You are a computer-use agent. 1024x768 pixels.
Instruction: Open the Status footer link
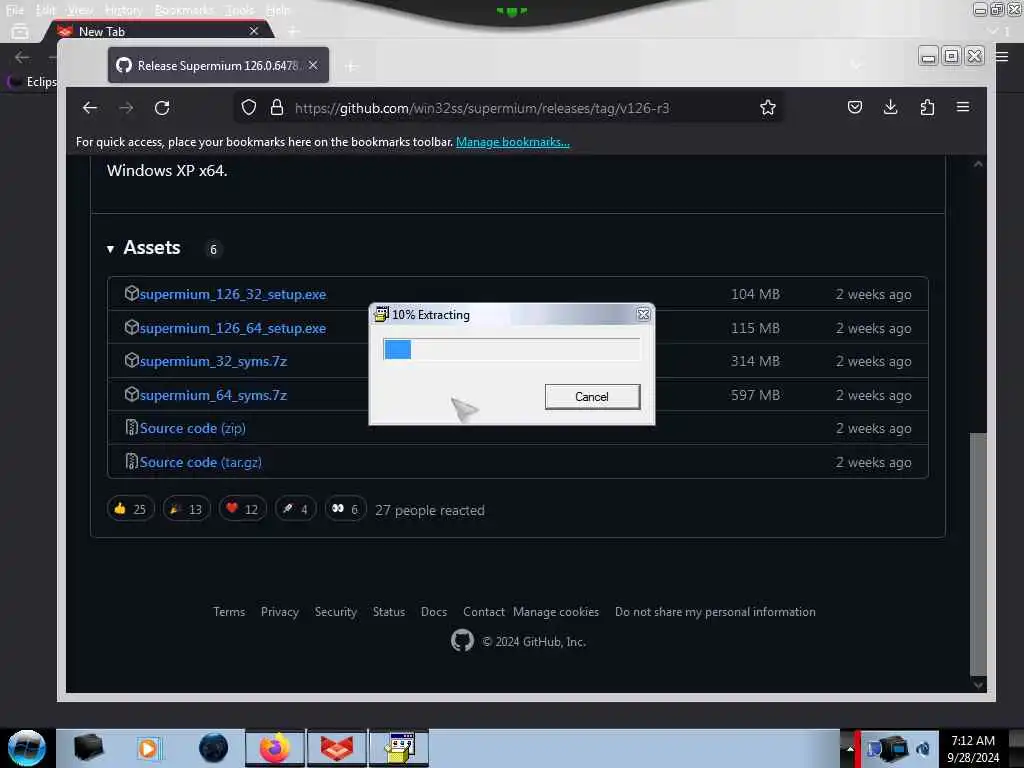(389, 612)
